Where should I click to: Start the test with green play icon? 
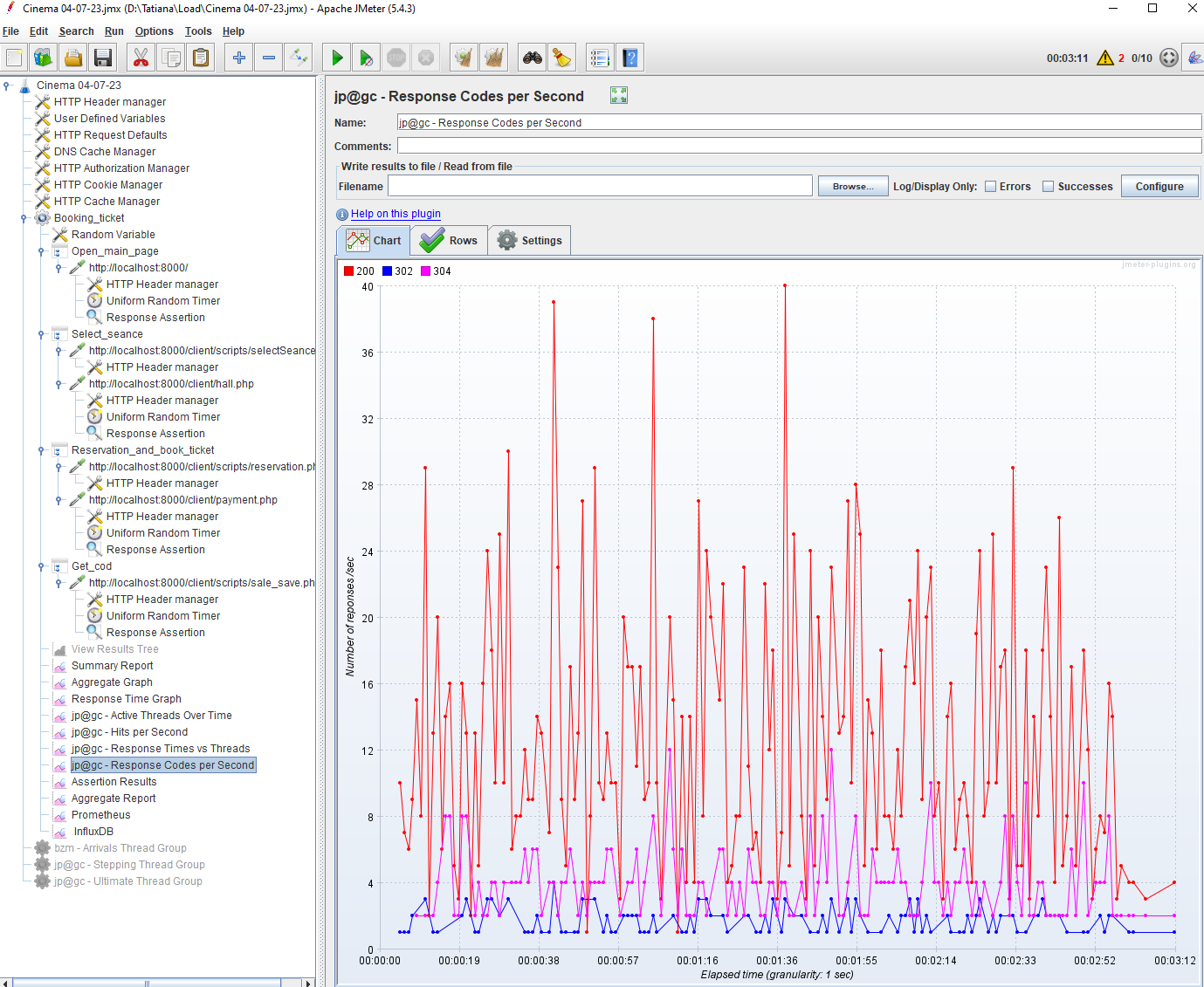(337, 58)
